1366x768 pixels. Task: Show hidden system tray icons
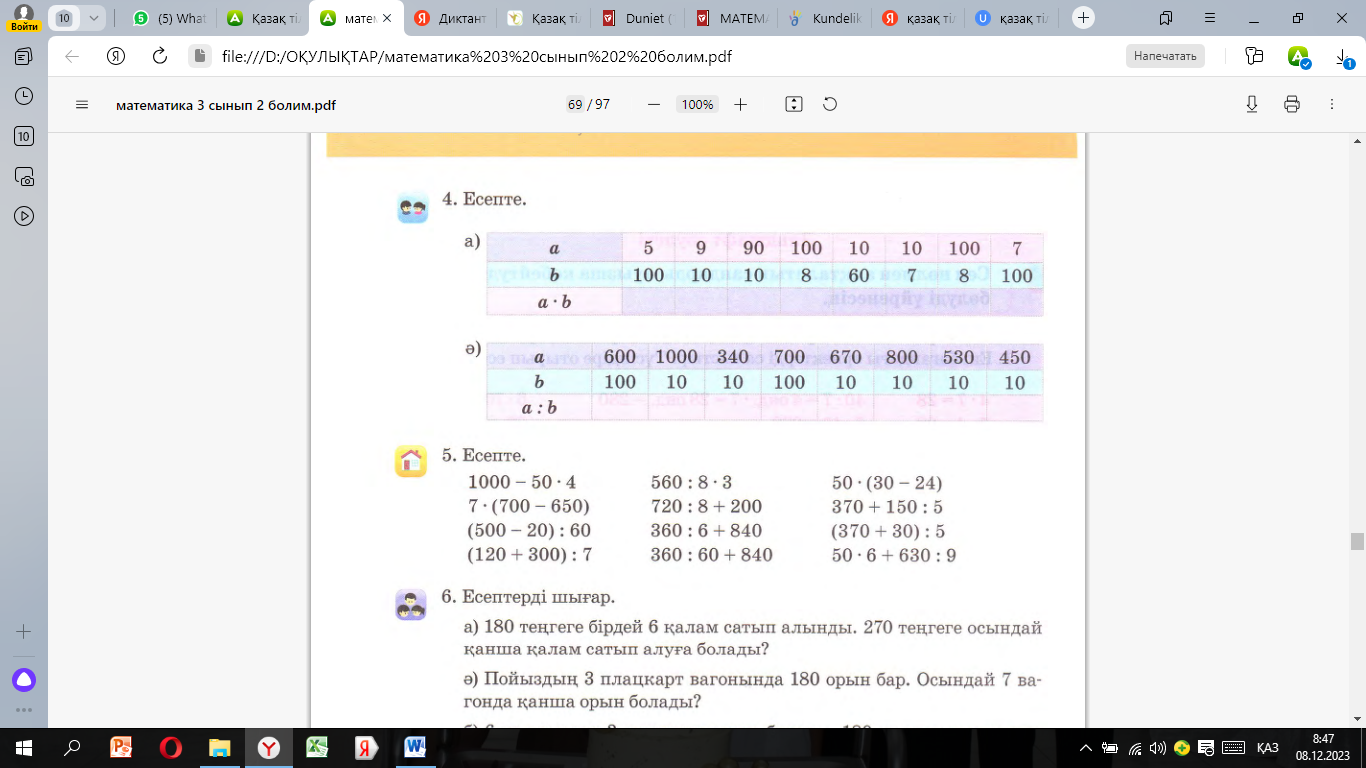click(1086, 747)
